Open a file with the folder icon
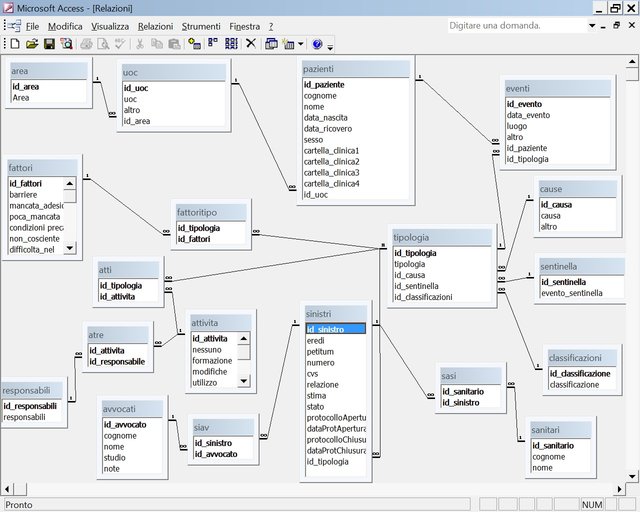640x512 pixels. [32, 44]
